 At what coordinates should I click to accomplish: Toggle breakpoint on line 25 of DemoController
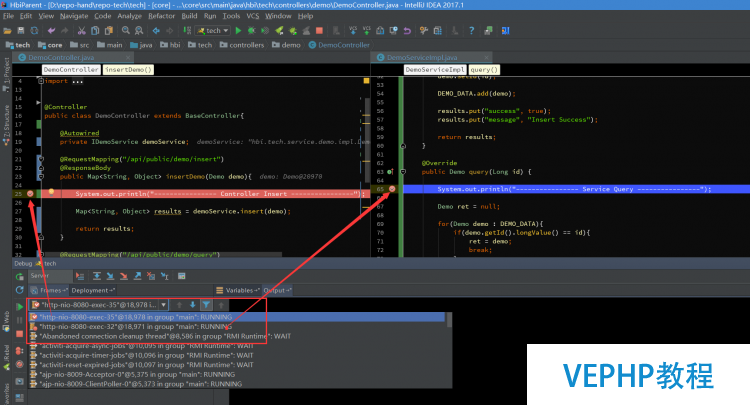pos(30,194)
